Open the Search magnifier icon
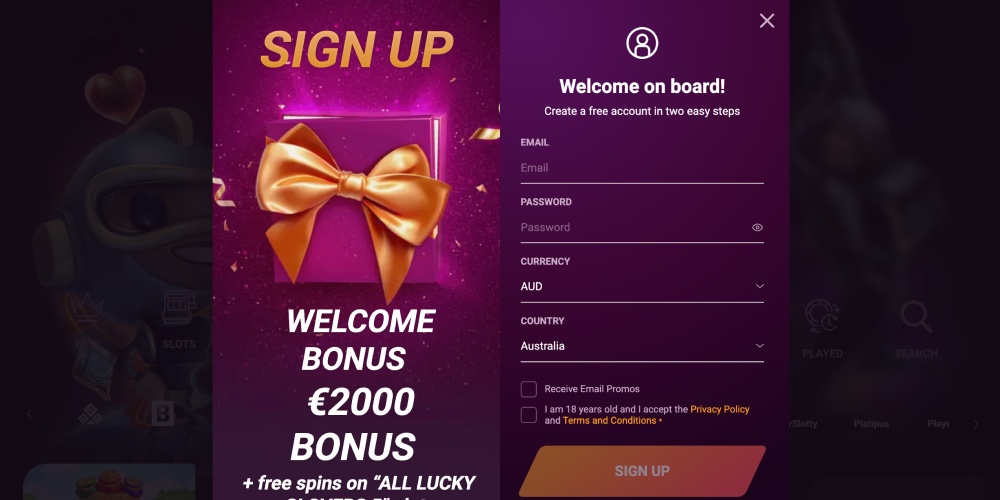 pos(916,317)
